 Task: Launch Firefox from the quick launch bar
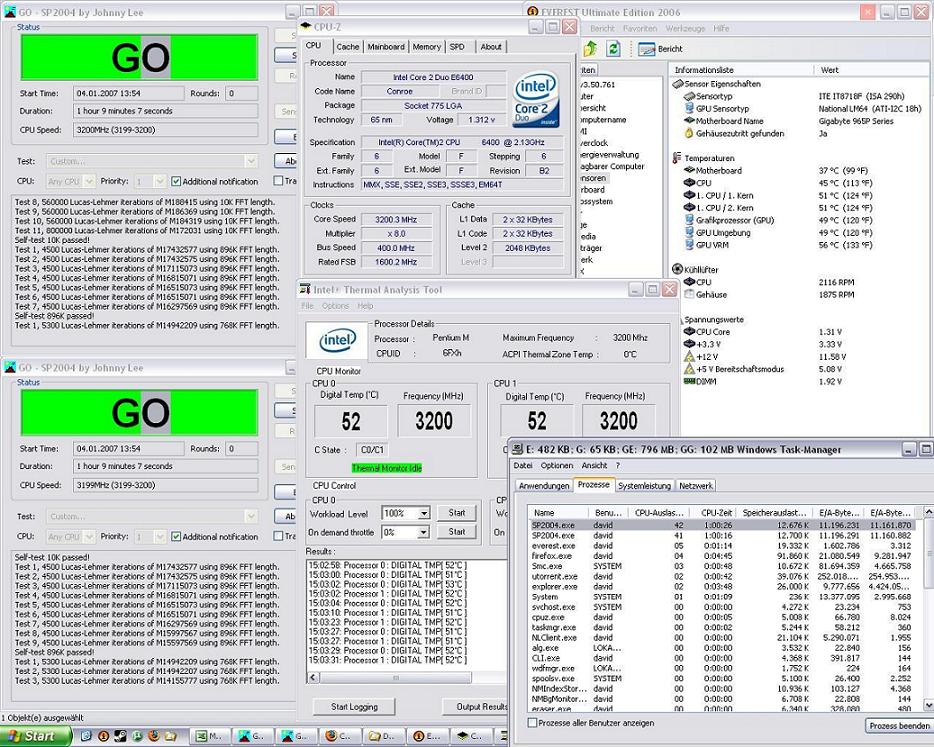tap(154, 736)
